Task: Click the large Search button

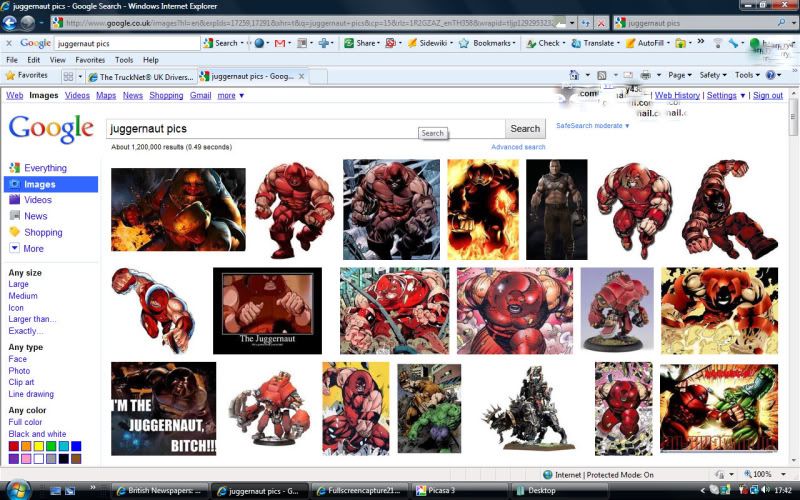Action: (525, 129)
